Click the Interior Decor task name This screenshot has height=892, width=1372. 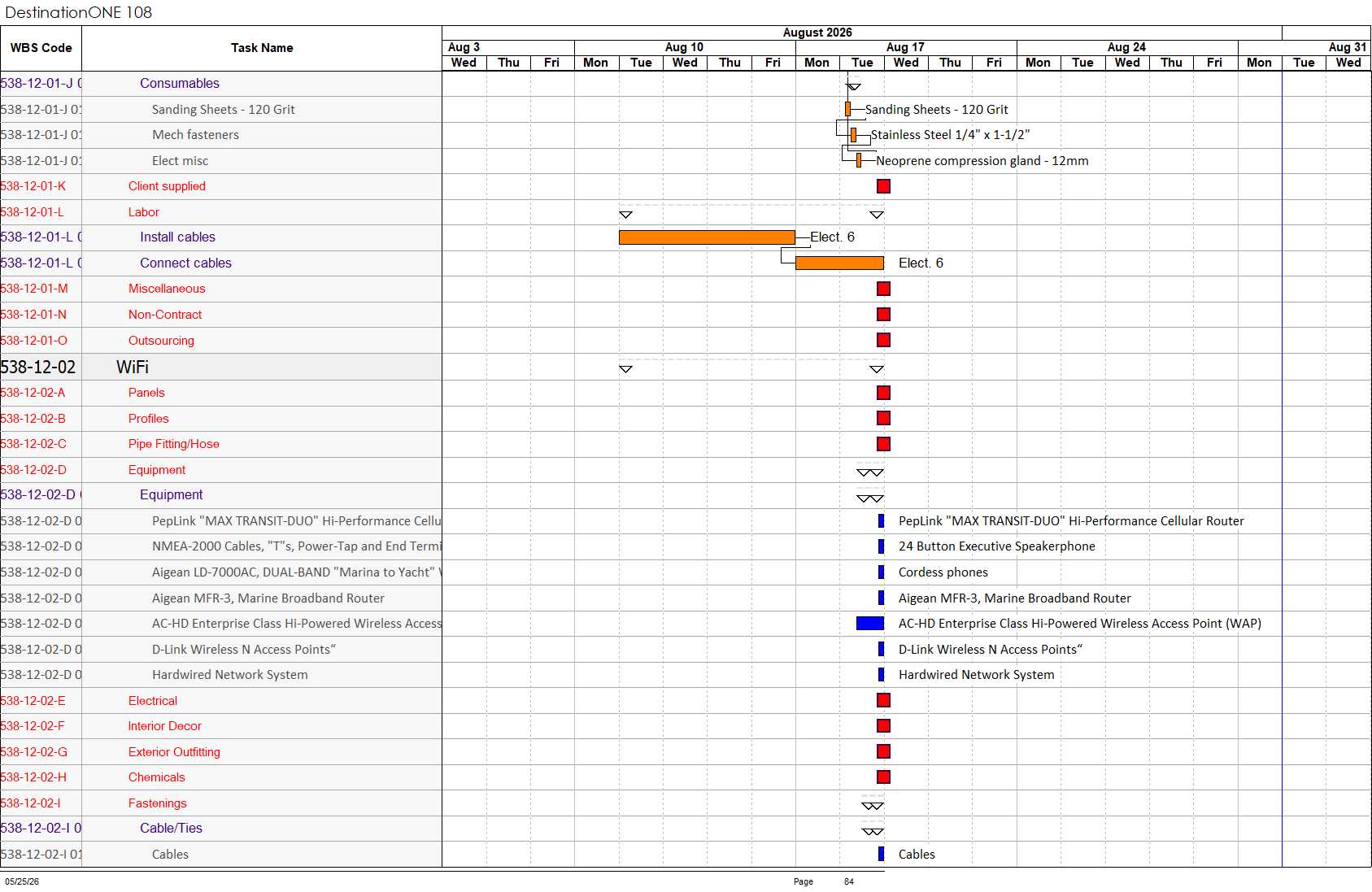click(x=165, y=726)
